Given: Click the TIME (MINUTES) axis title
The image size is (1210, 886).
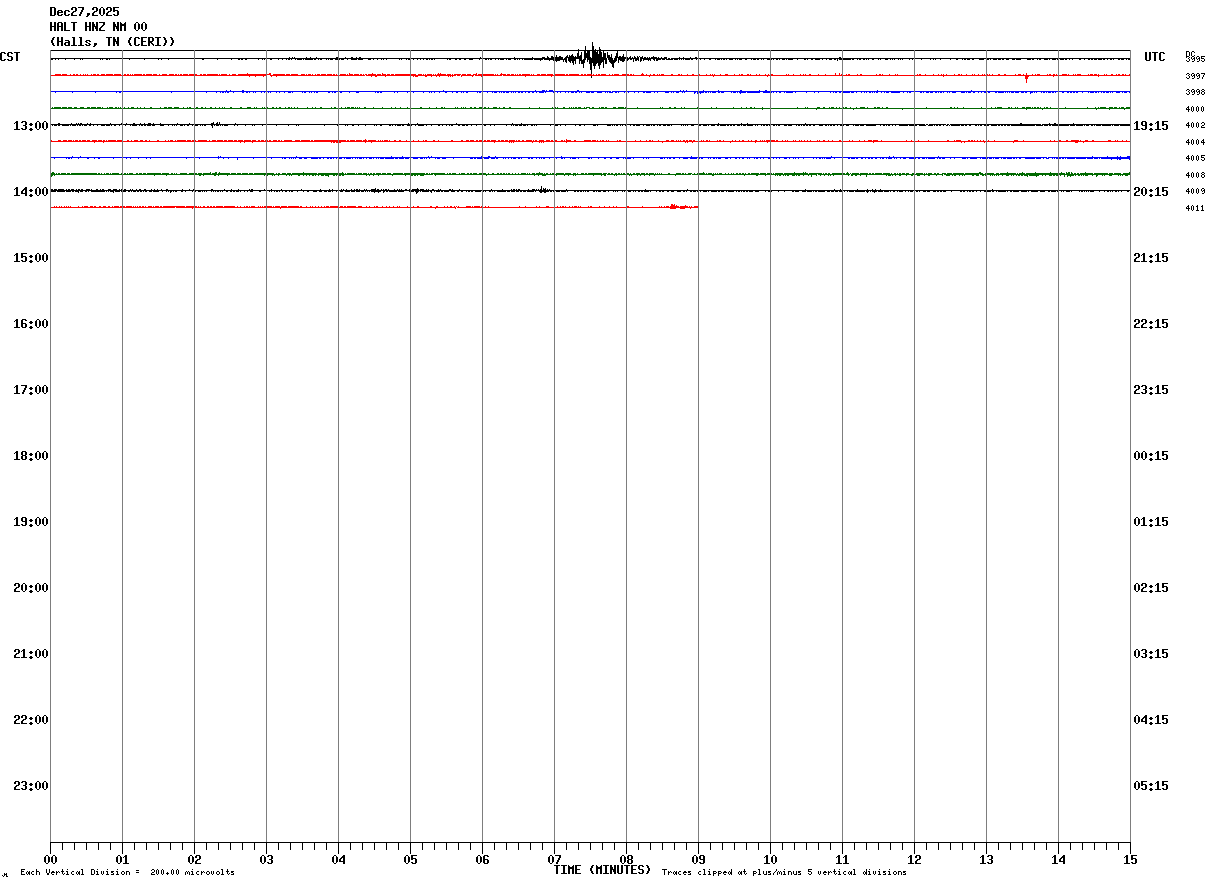Looking at the screenshot, I should click(602, 870).
